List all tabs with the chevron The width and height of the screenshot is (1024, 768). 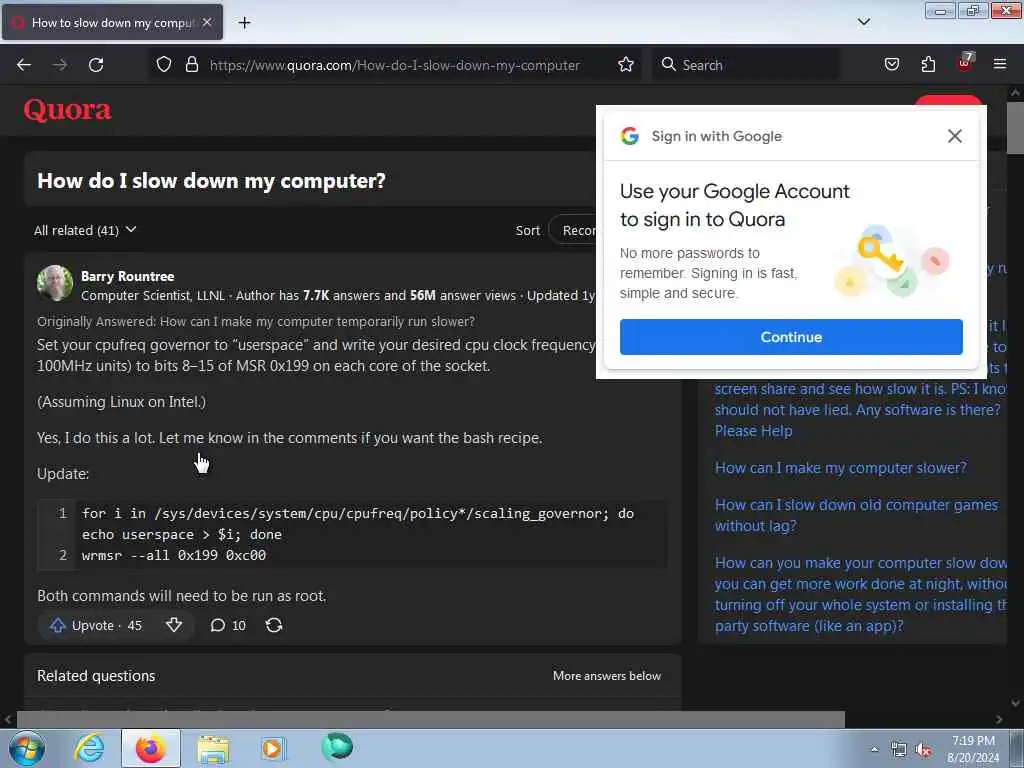click(863, 22)
